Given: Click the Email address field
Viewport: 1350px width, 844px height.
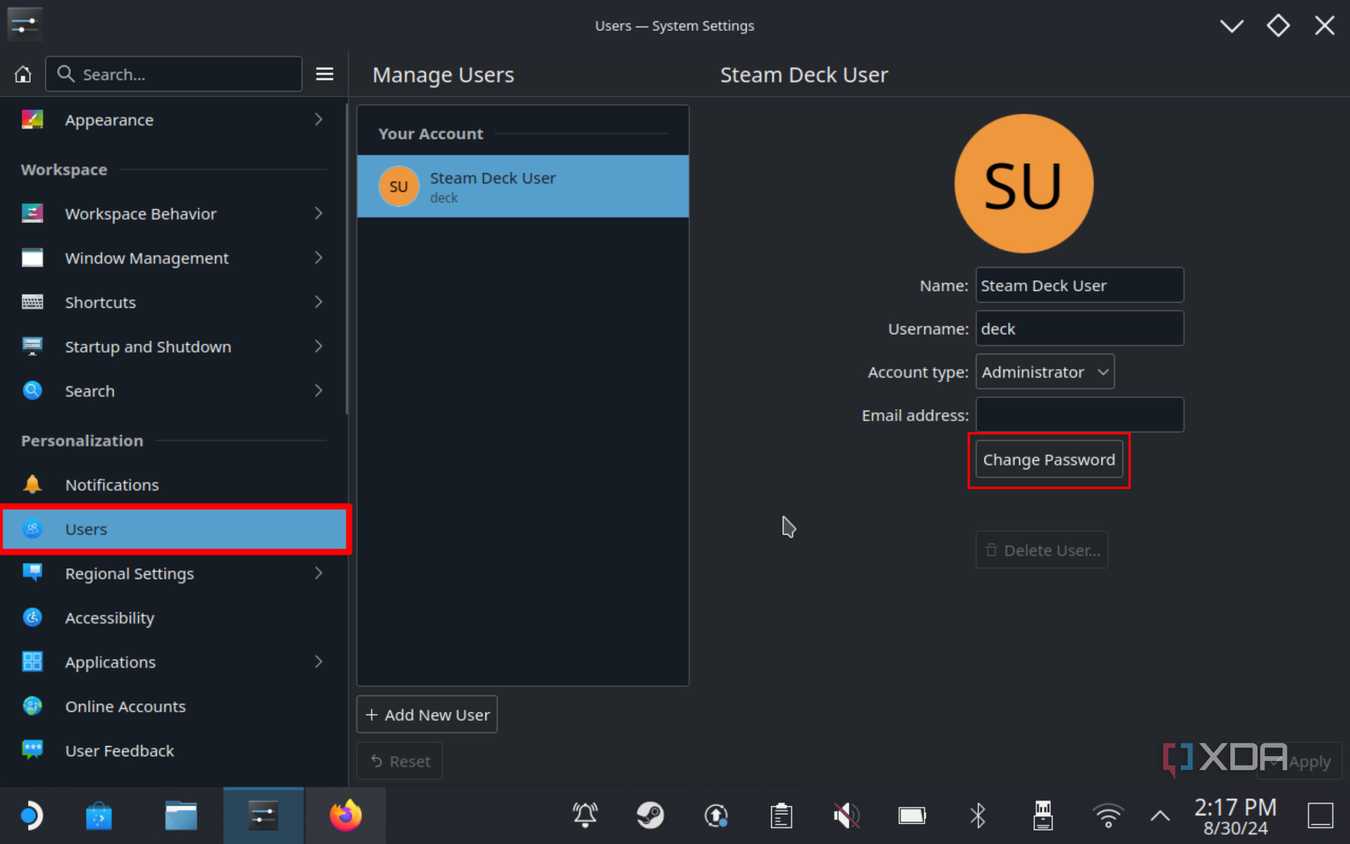Looking at the screenshot, I should point(1080,415).
